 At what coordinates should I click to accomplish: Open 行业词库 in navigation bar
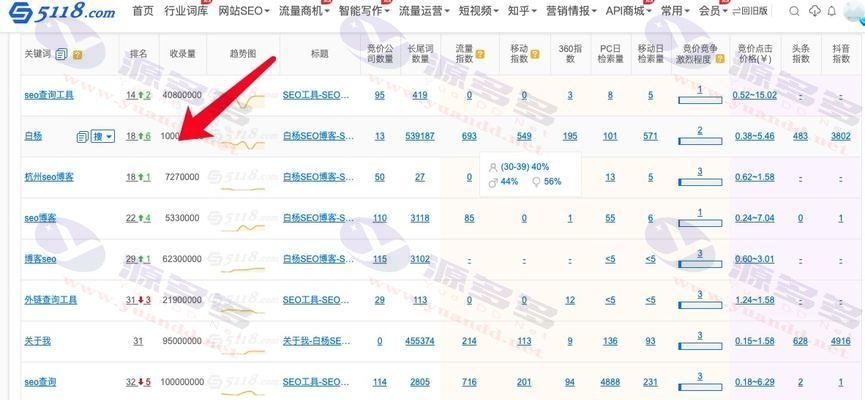[x=186, y=10]
